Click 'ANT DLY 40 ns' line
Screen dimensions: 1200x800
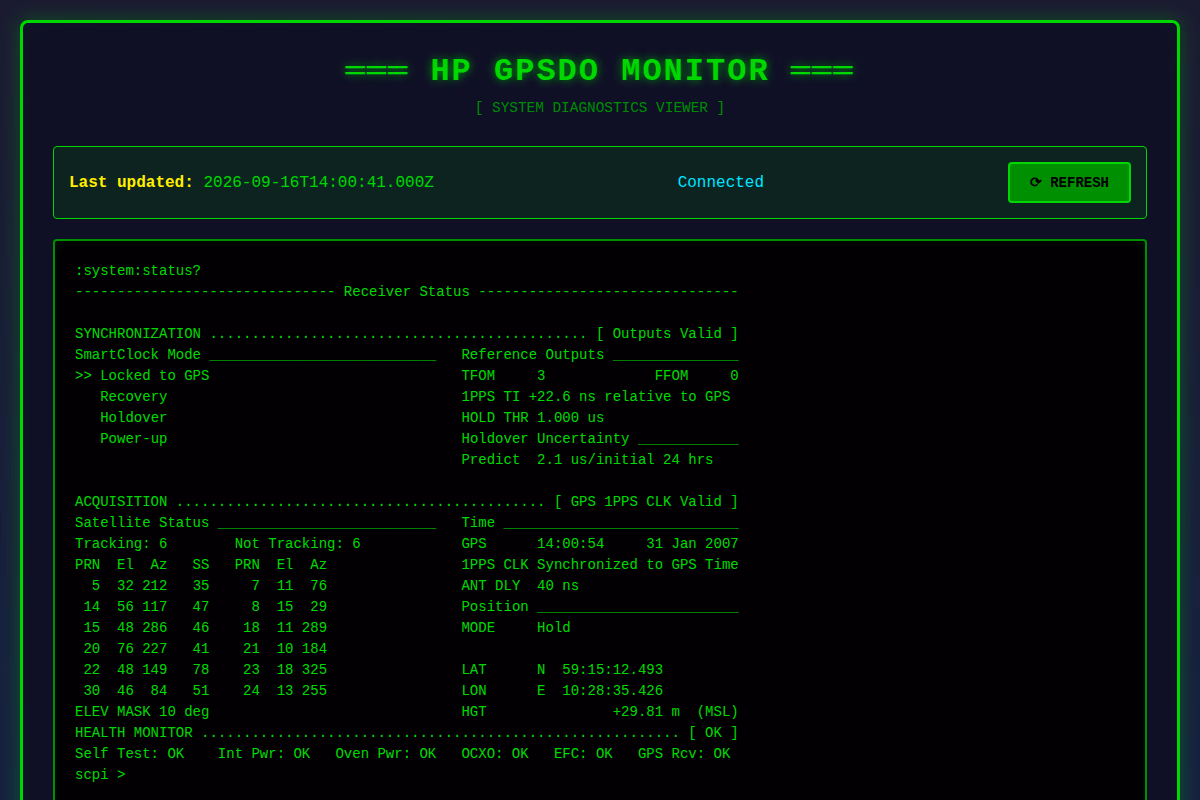click(520, 586)
